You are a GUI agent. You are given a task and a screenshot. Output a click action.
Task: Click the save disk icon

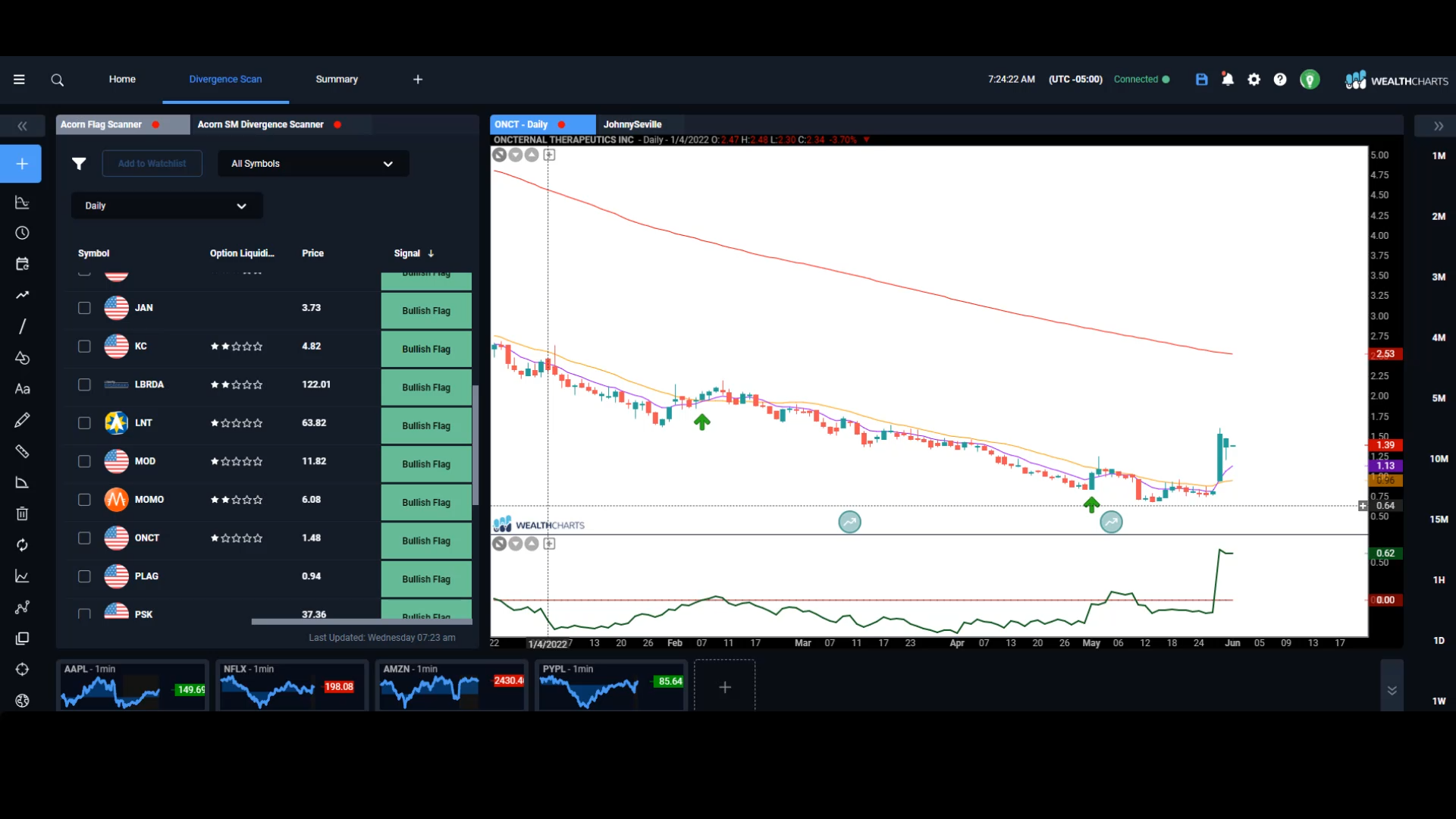tap(1201, 80)
